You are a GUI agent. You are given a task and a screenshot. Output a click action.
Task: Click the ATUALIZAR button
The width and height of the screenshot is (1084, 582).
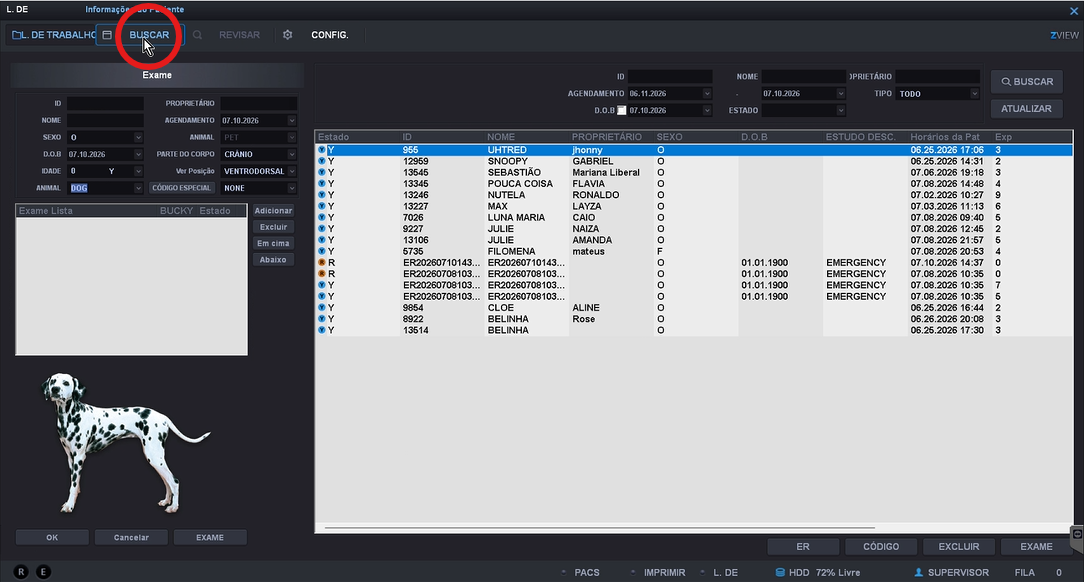[1026, 109]
